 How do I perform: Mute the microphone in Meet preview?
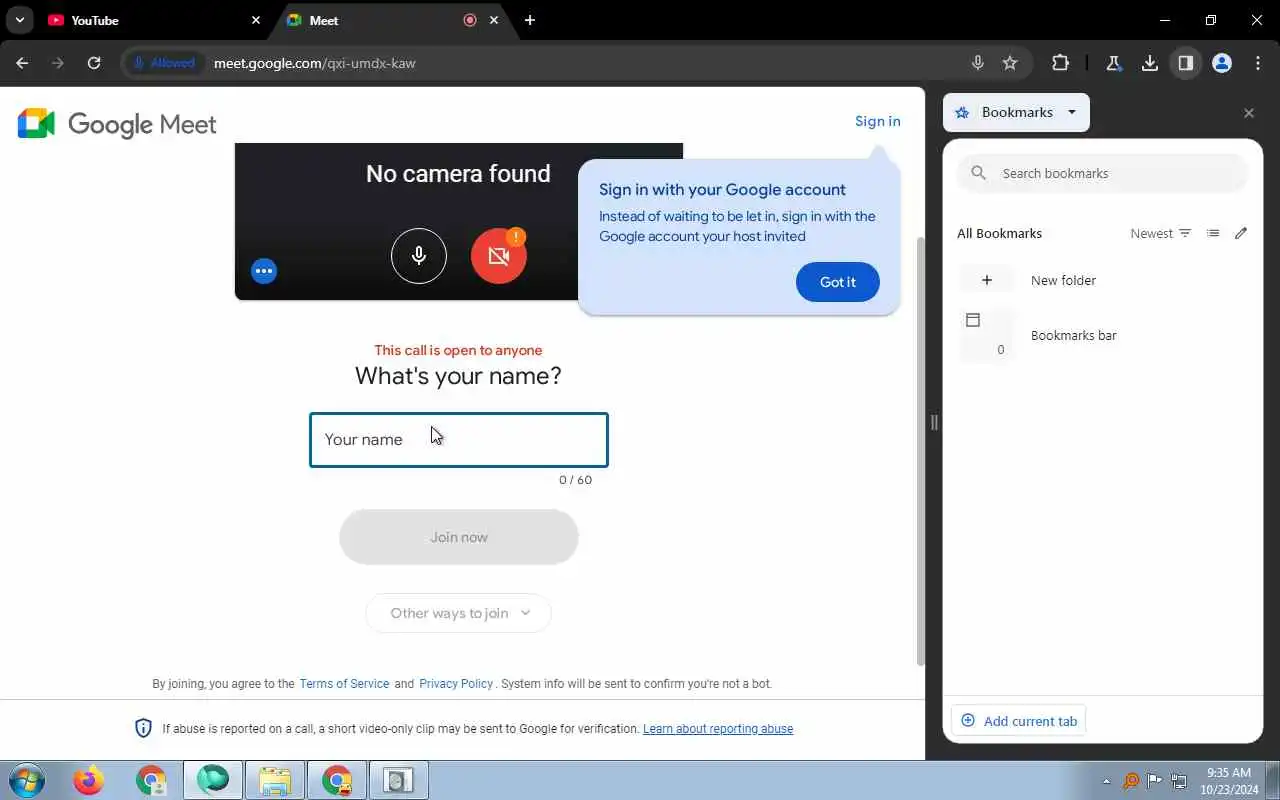418,256
